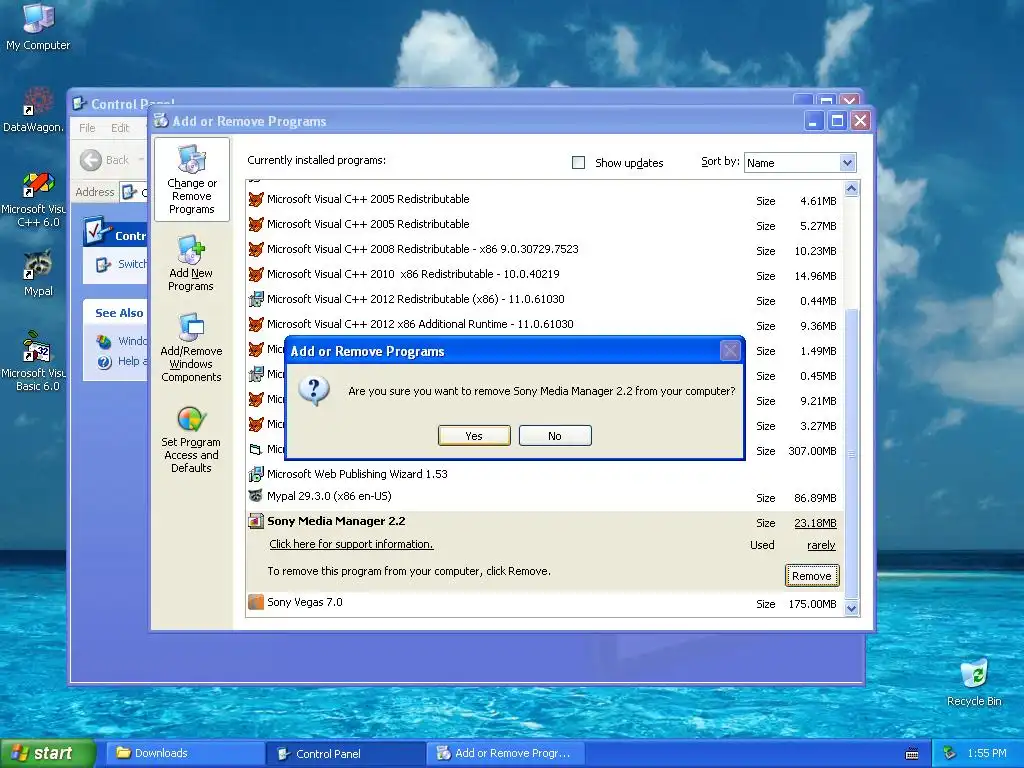Click the 23.18MB size value

click(815, 523)
